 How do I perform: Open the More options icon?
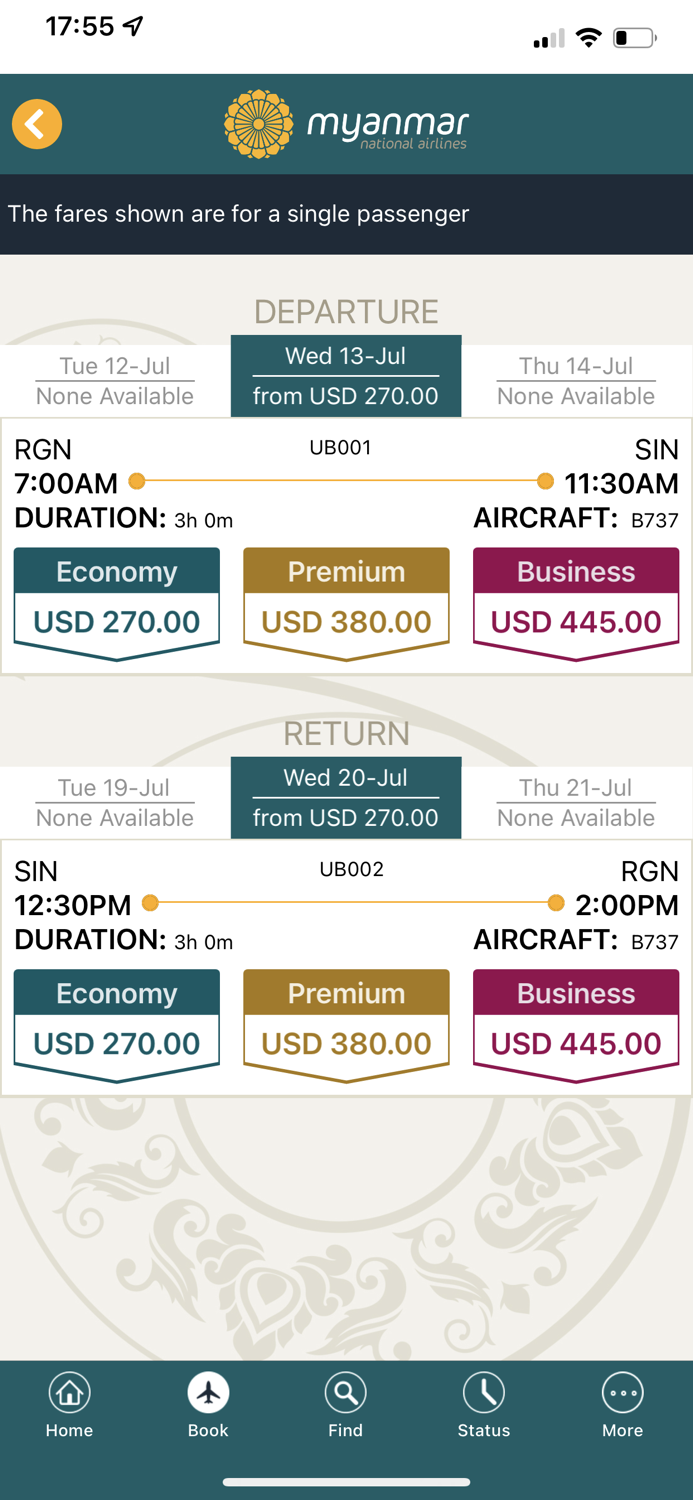[x=622, y=1391]
